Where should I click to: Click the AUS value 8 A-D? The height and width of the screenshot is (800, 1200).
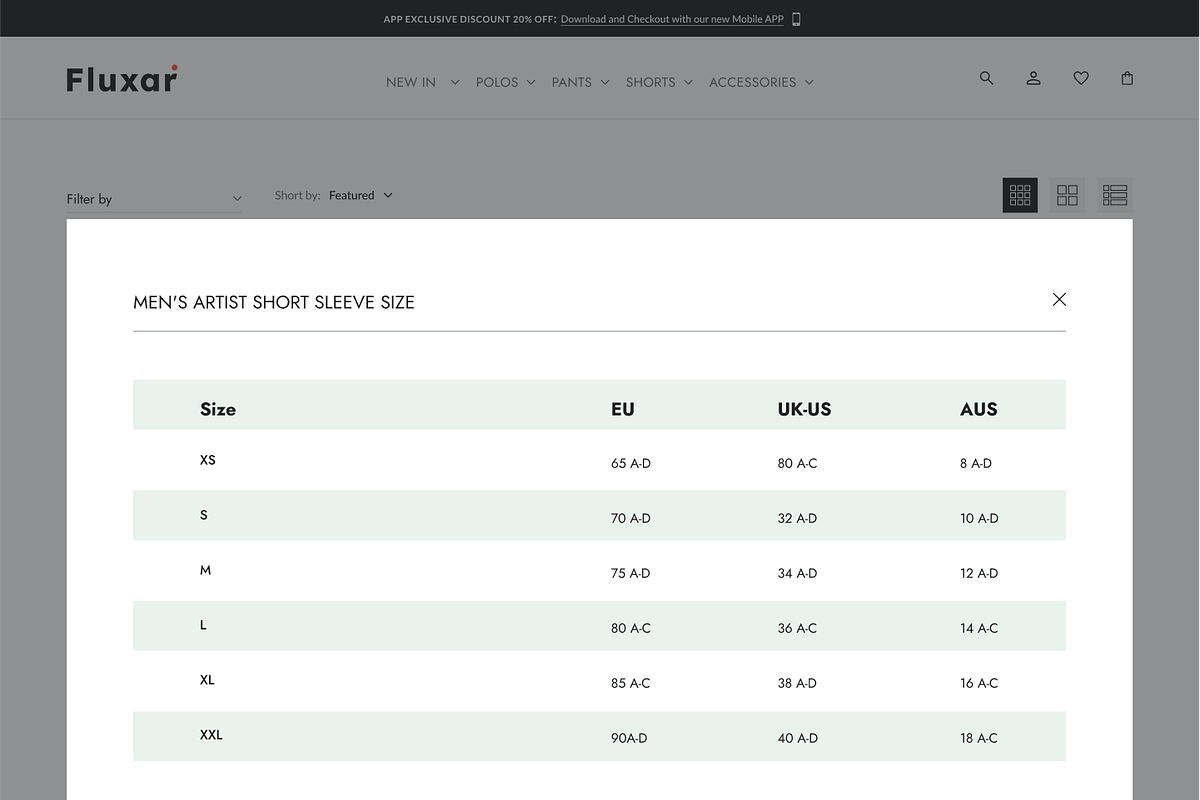(x=976, y=463)
